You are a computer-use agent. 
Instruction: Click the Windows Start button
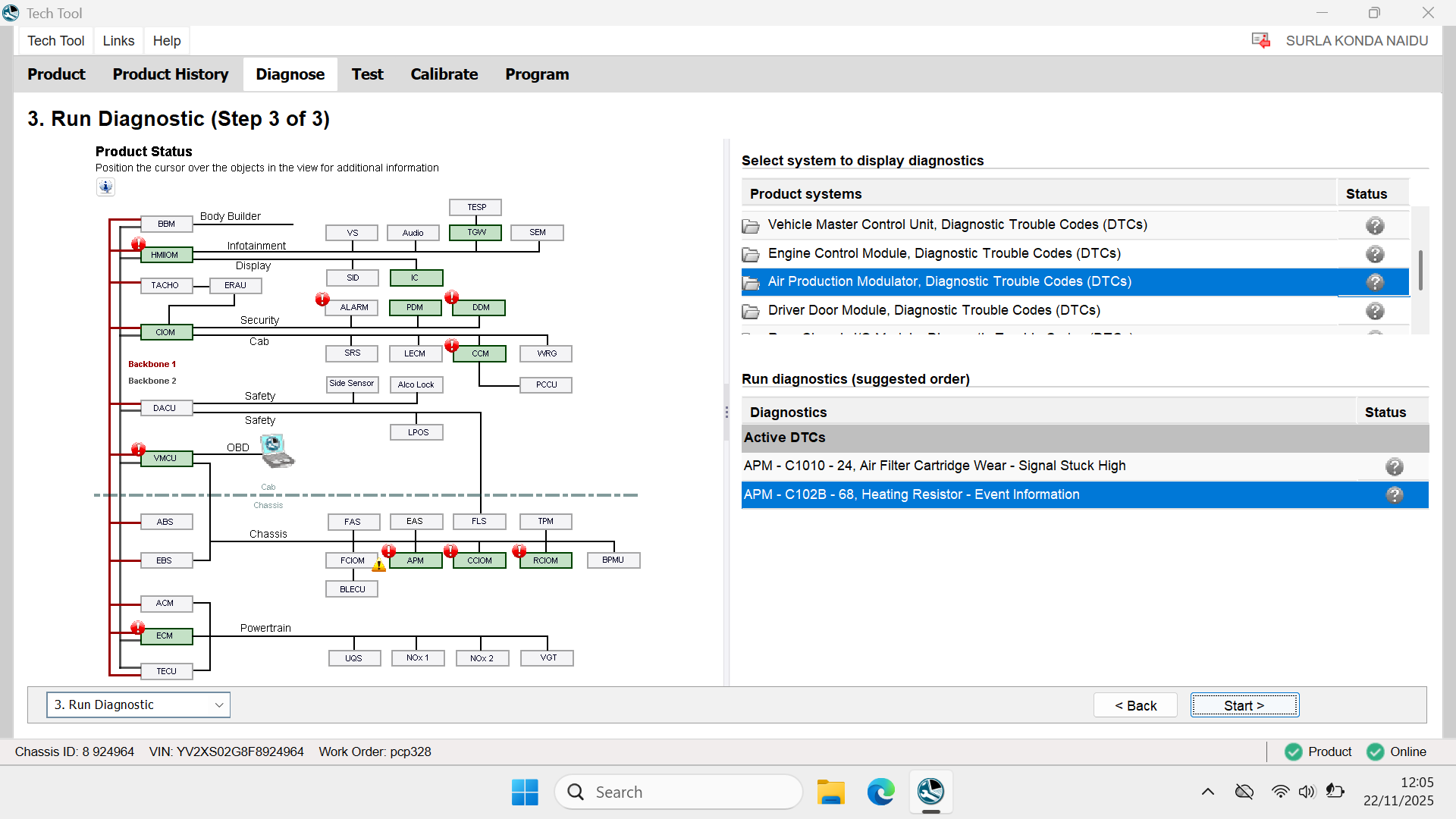525,792
